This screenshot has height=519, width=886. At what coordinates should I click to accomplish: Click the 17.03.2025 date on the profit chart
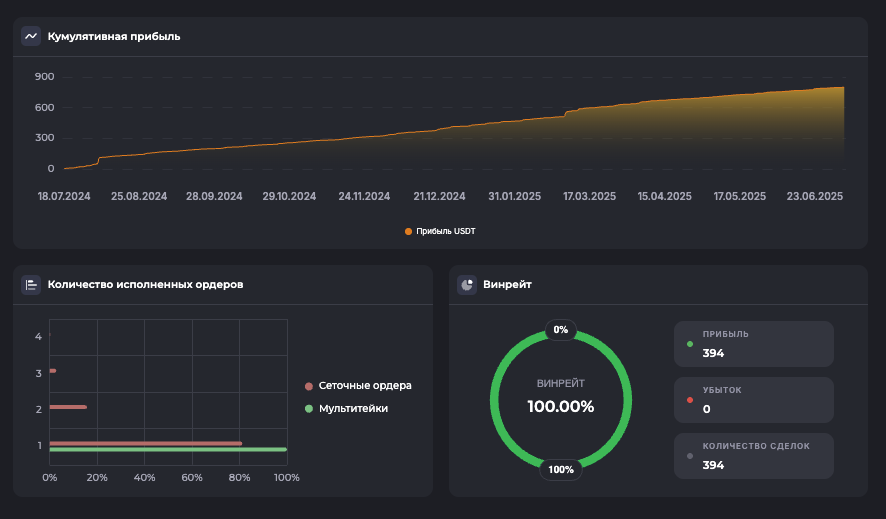[588, 197]
